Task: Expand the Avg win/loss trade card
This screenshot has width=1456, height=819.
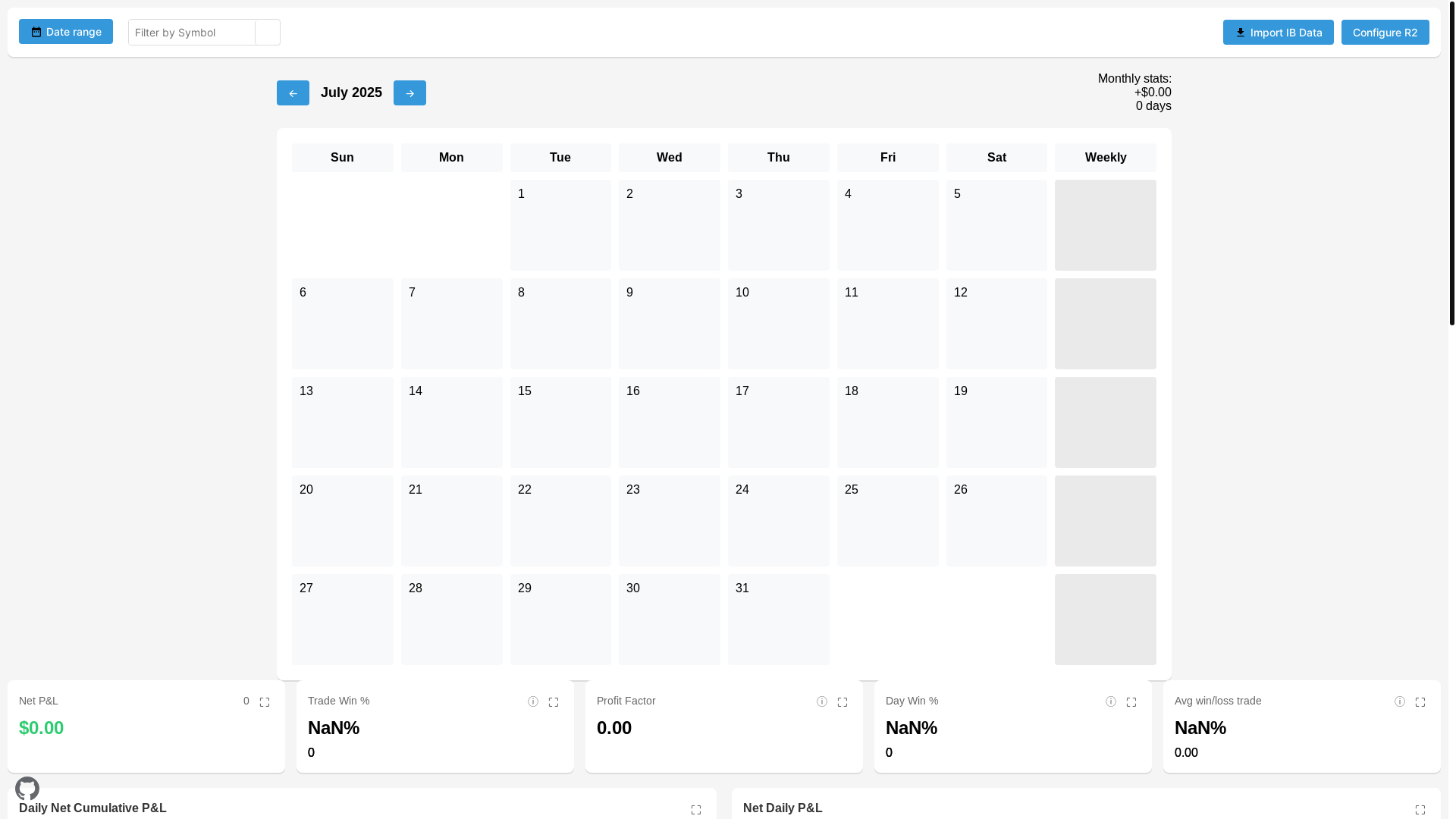Action: pyautogui.click(x=1420, y=702)
